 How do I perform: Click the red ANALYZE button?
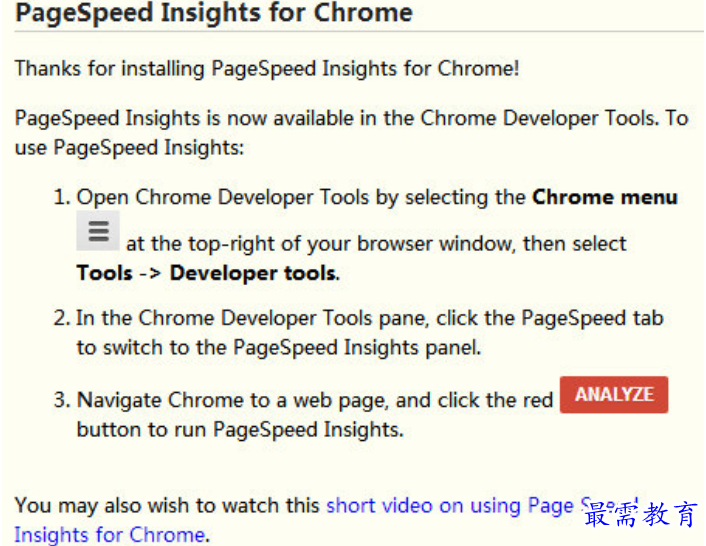(x=614, y=394)
